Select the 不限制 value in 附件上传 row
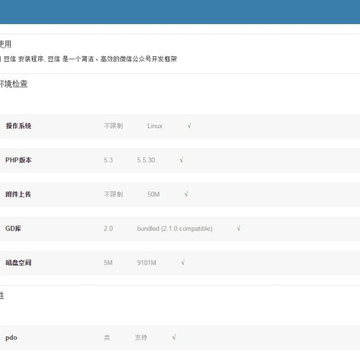This screenshot has width=360, height=360. click(113, 194)
